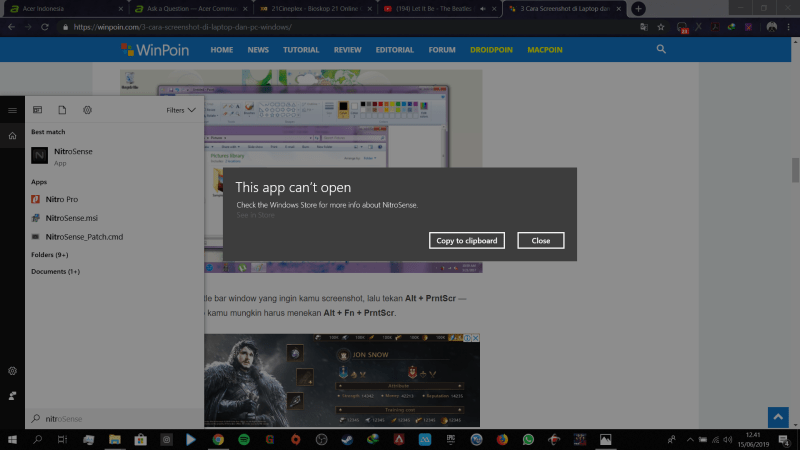Switch to Ask a Question Acer Community tab
800x450 pixels.
tap(189, 9)
